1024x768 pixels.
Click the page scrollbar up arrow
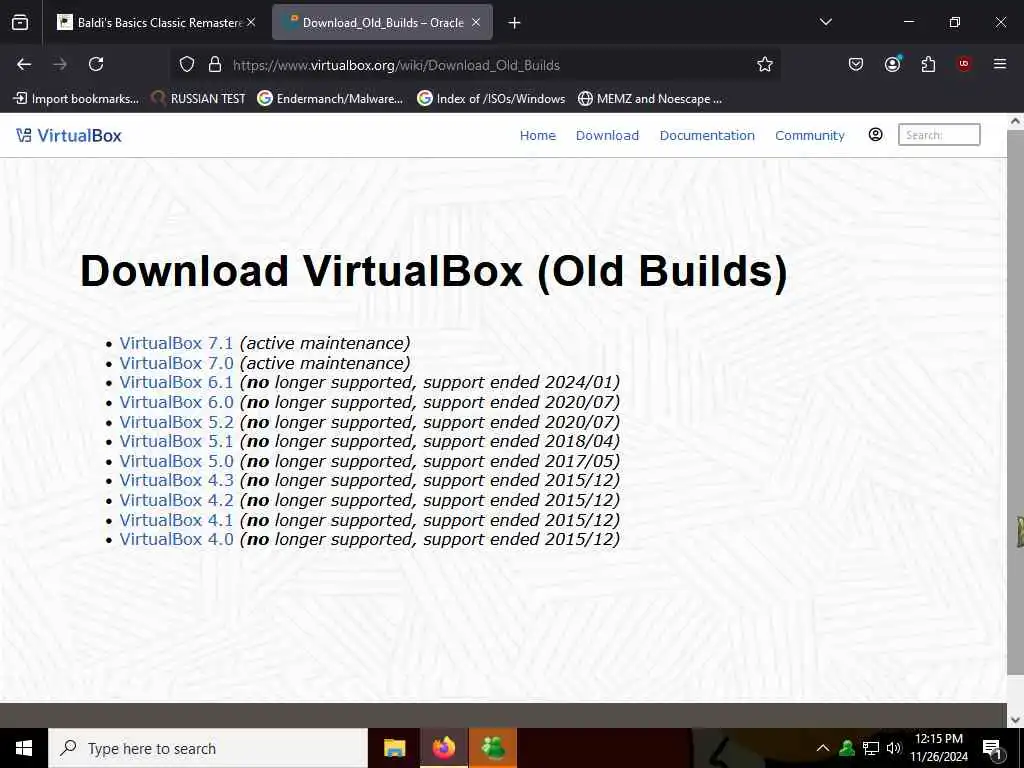pos(1015,121)
